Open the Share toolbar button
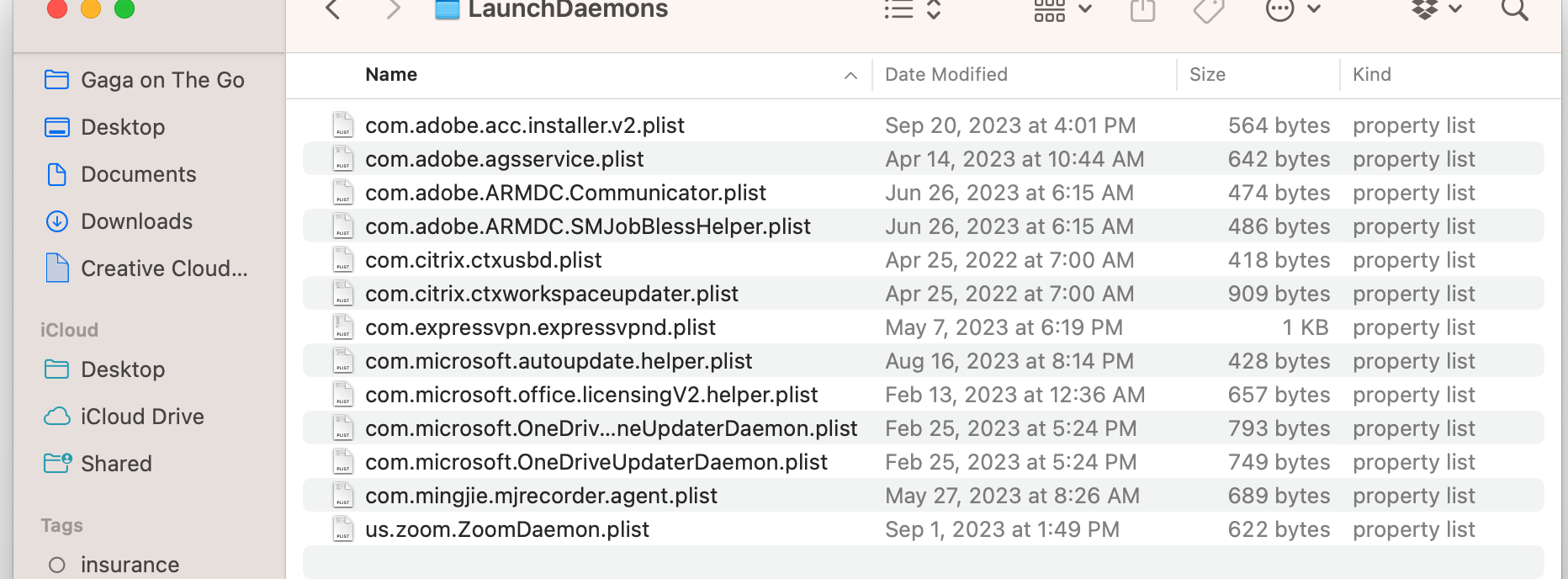This screenshot has height=579, width=1568. pyautogui.click(x=1142, y=10)
